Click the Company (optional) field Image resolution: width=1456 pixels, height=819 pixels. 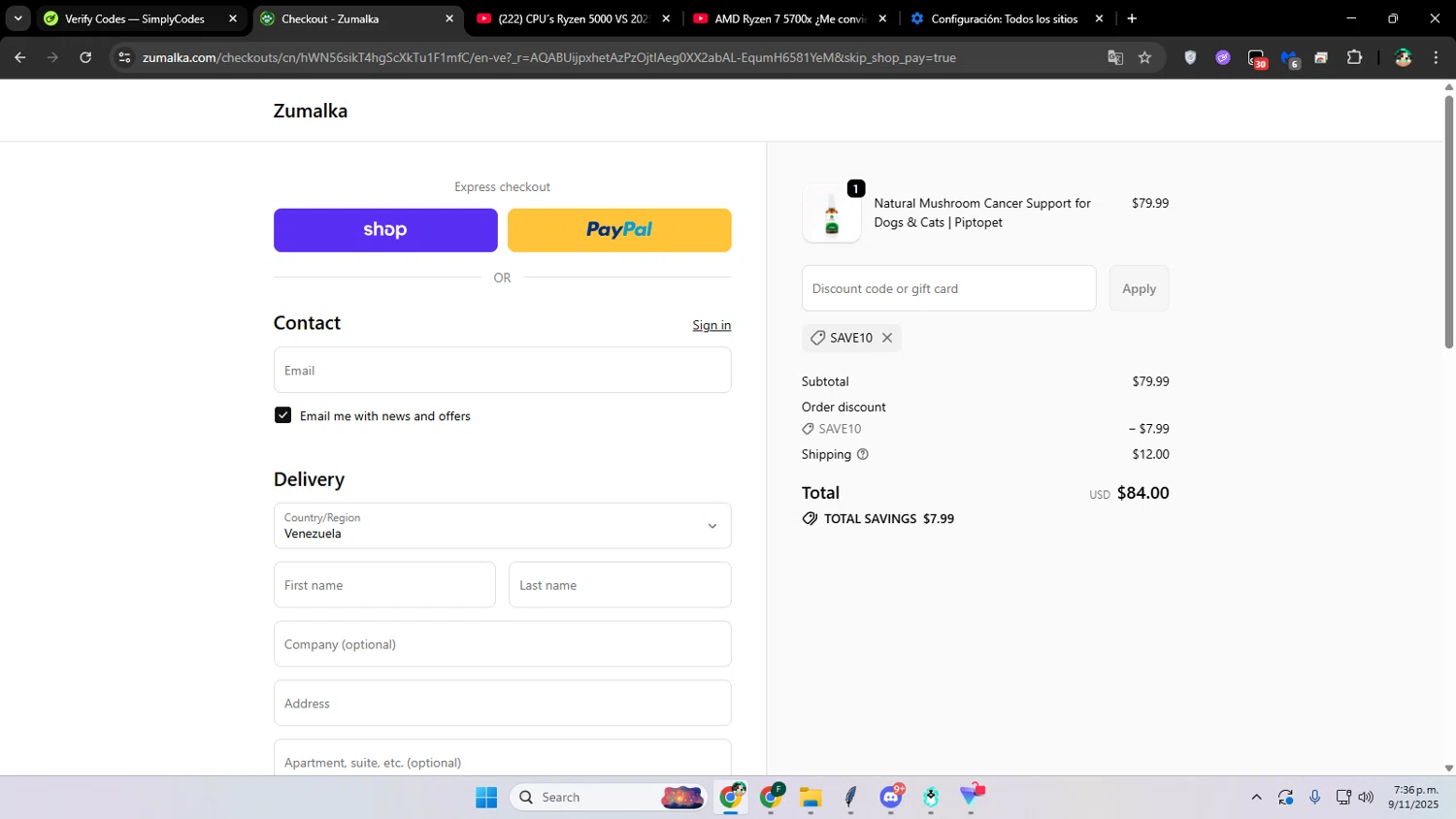(503, 644)
